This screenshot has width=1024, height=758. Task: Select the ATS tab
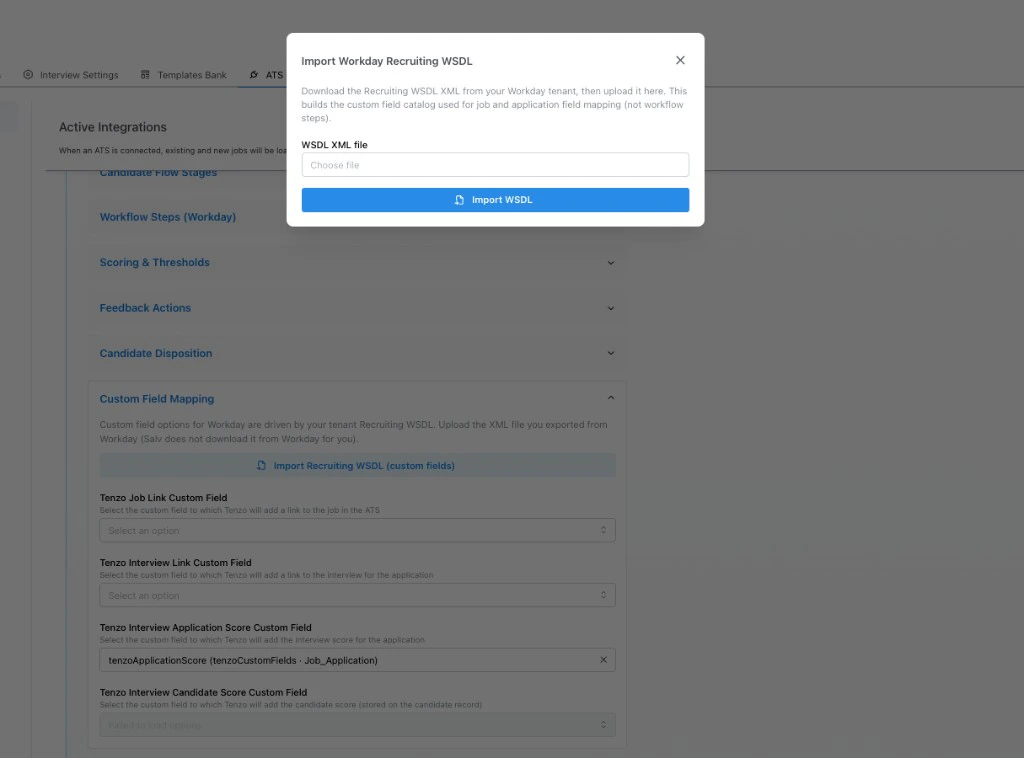(x=266, y=75)
